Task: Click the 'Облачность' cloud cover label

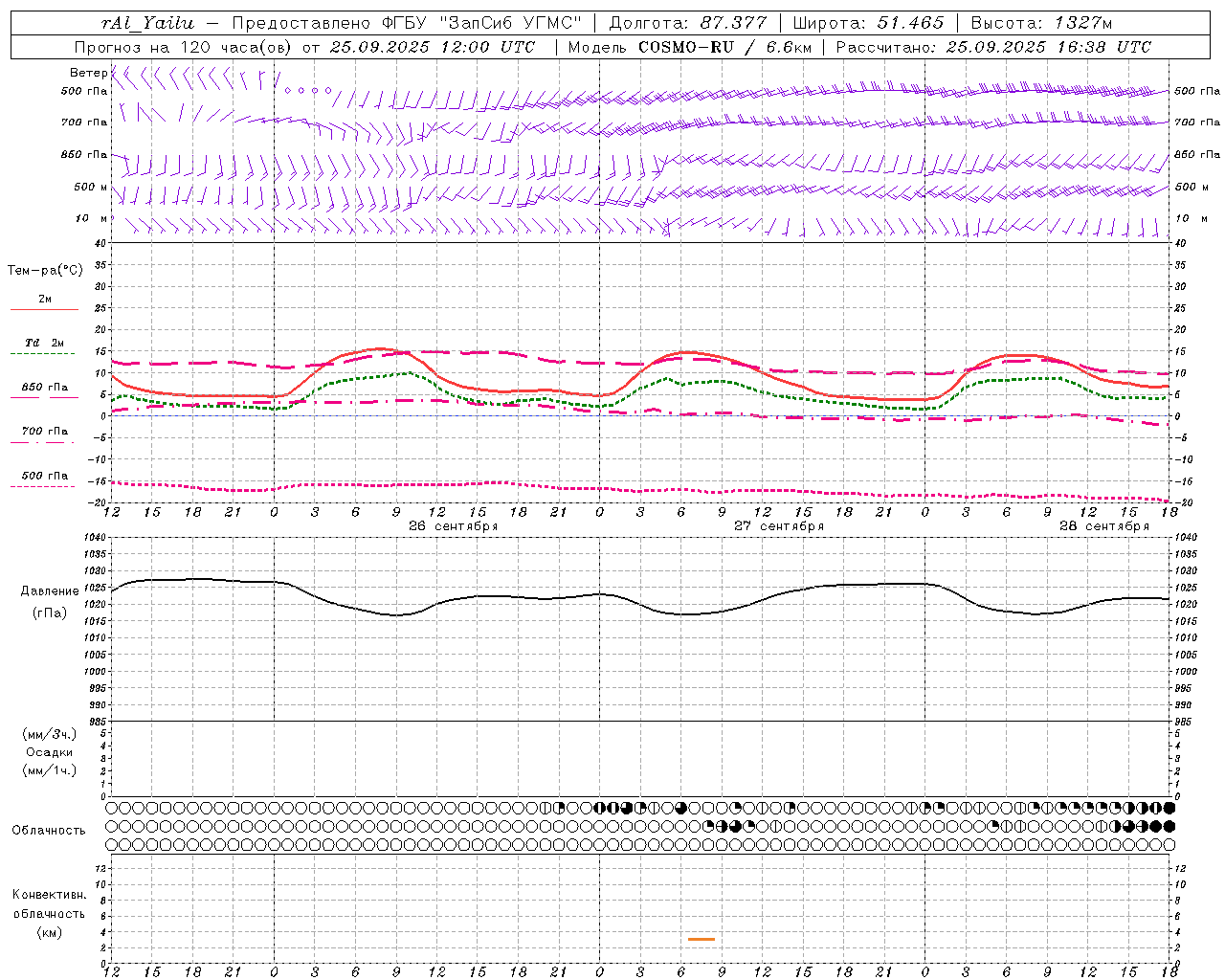Action: 49,831
